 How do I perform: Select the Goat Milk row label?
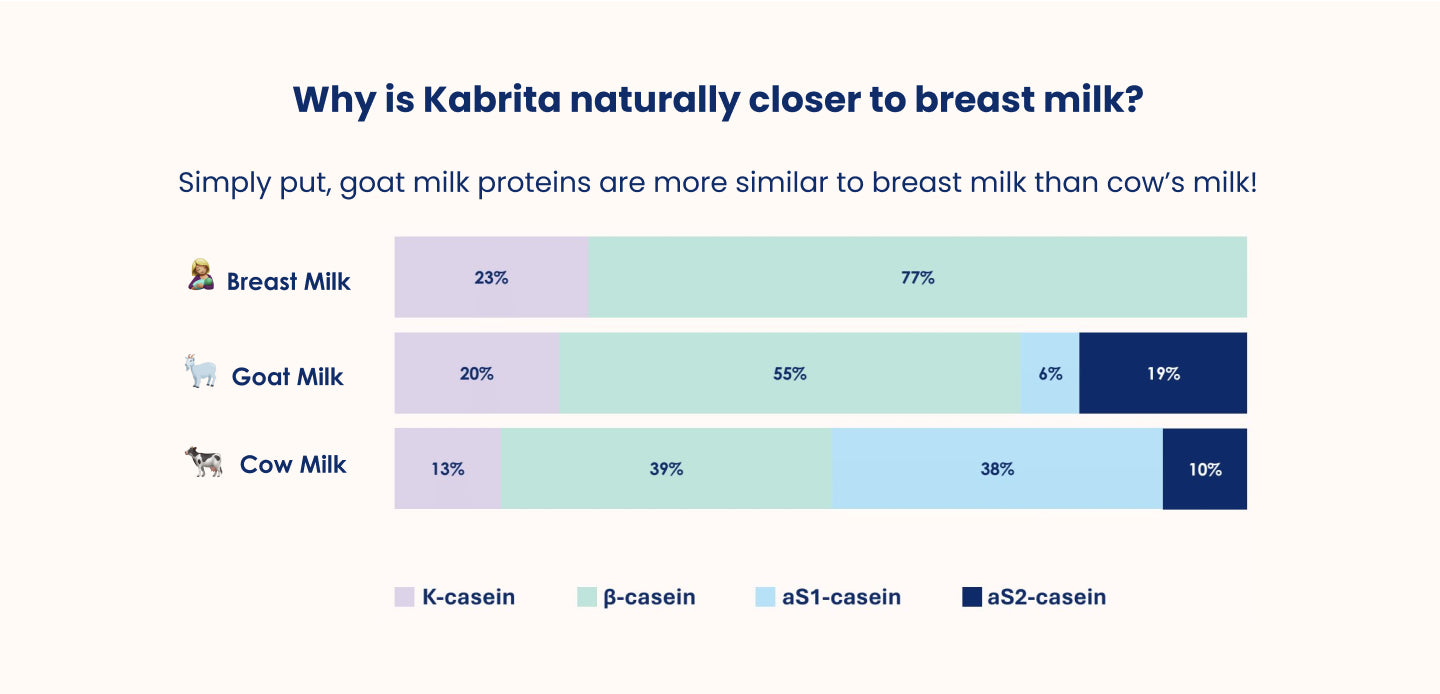(287, 377)
